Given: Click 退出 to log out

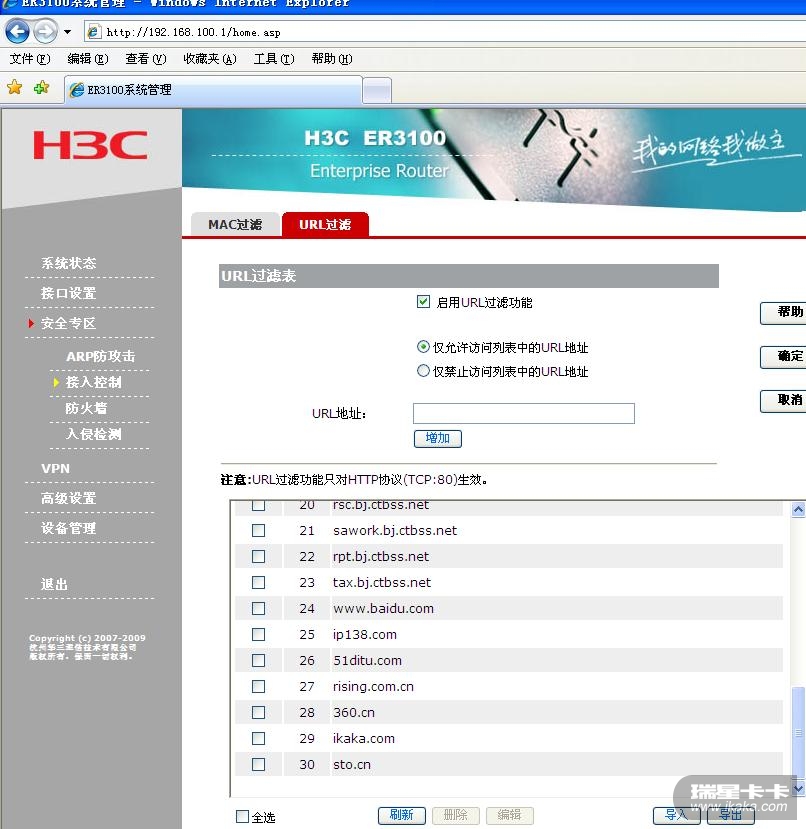Looking at the screenshot, I should click(54, 584).
